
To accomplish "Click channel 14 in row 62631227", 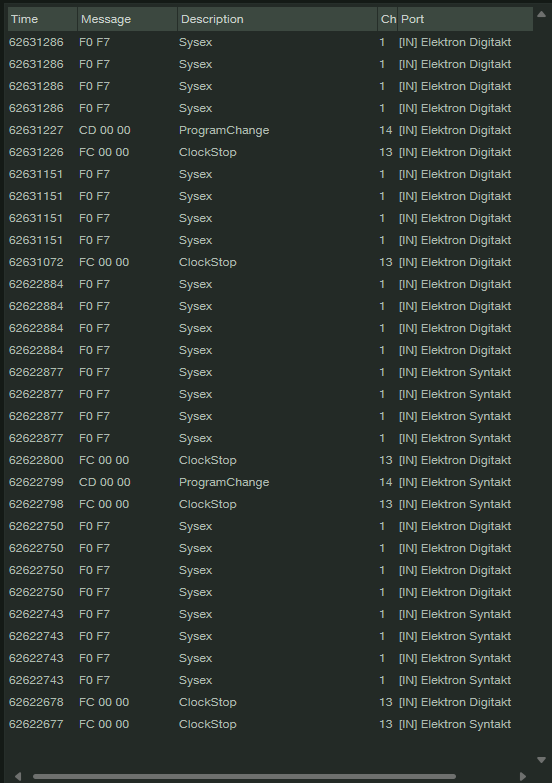I will 386,130.
